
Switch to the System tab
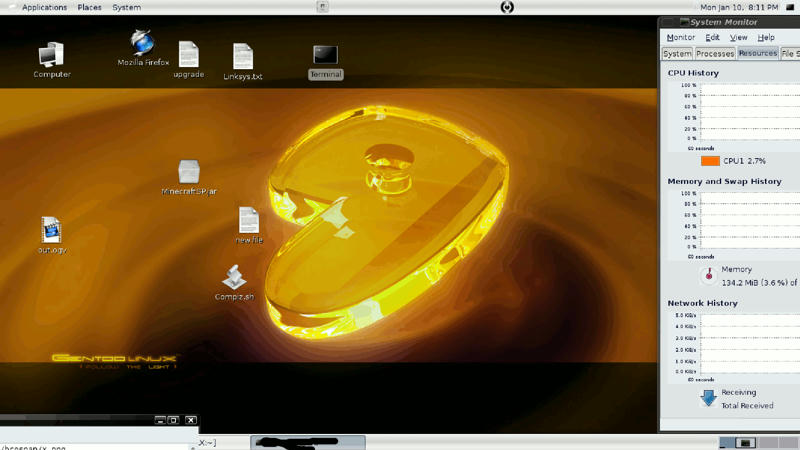(677, 54)
